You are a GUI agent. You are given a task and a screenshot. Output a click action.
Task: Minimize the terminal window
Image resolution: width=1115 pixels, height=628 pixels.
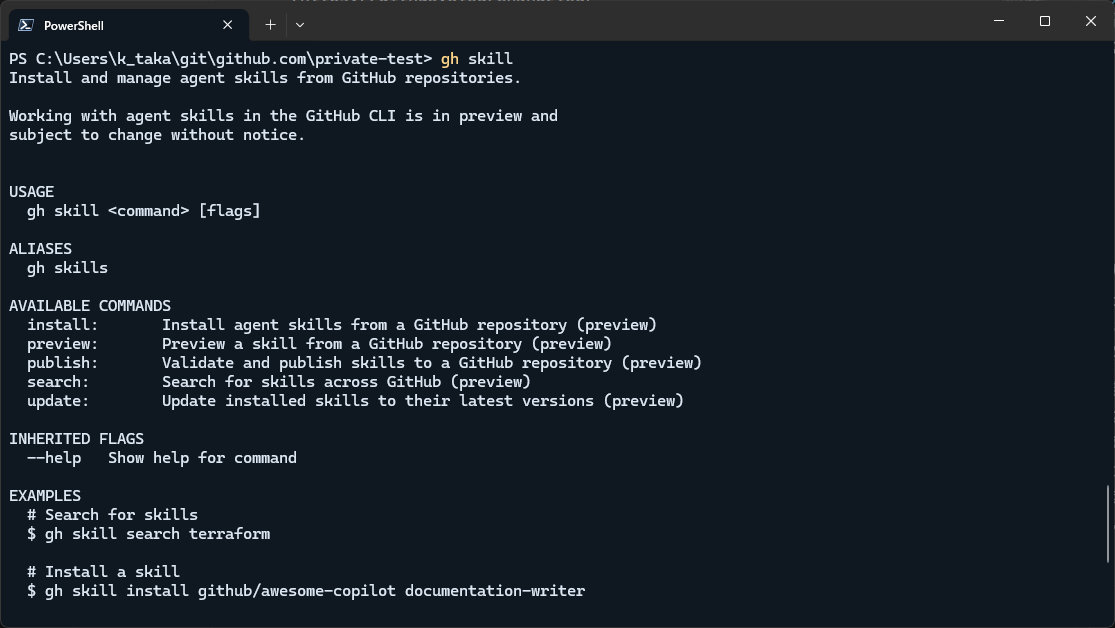pos(999,21)
